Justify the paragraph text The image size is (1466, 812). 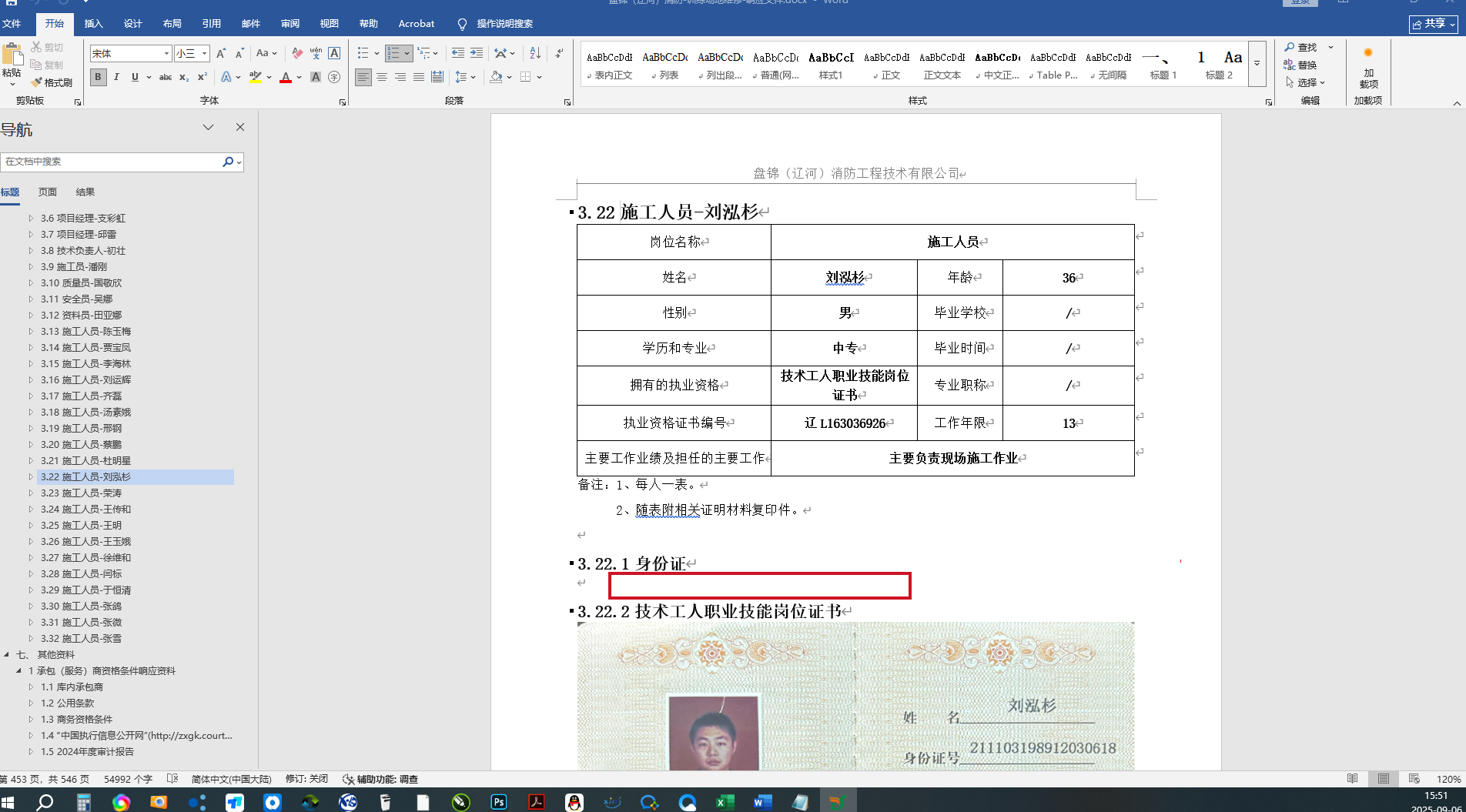click(419, 77)
